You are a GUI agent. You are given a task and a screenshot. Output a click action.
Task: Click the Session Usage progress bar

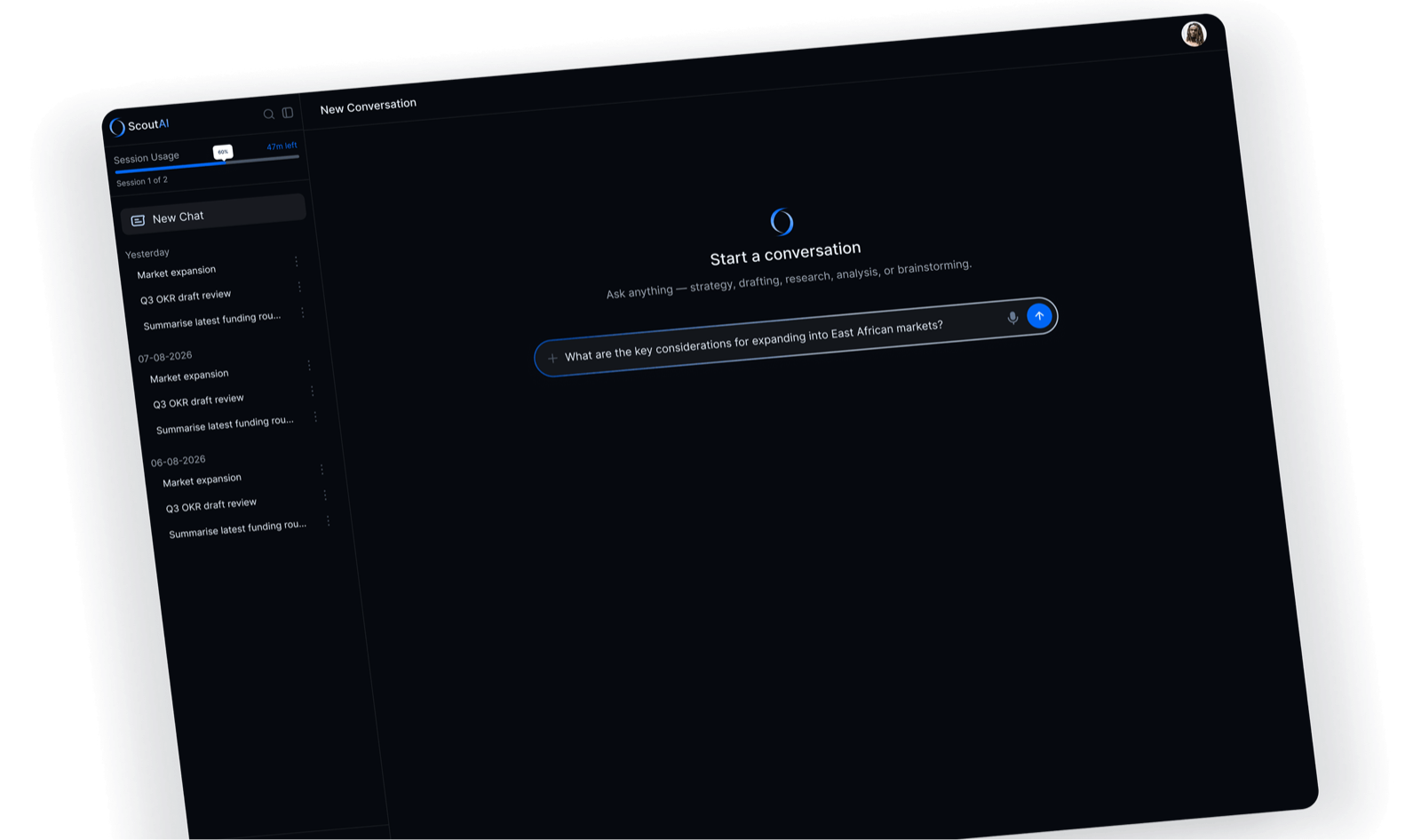coord(207,163)
